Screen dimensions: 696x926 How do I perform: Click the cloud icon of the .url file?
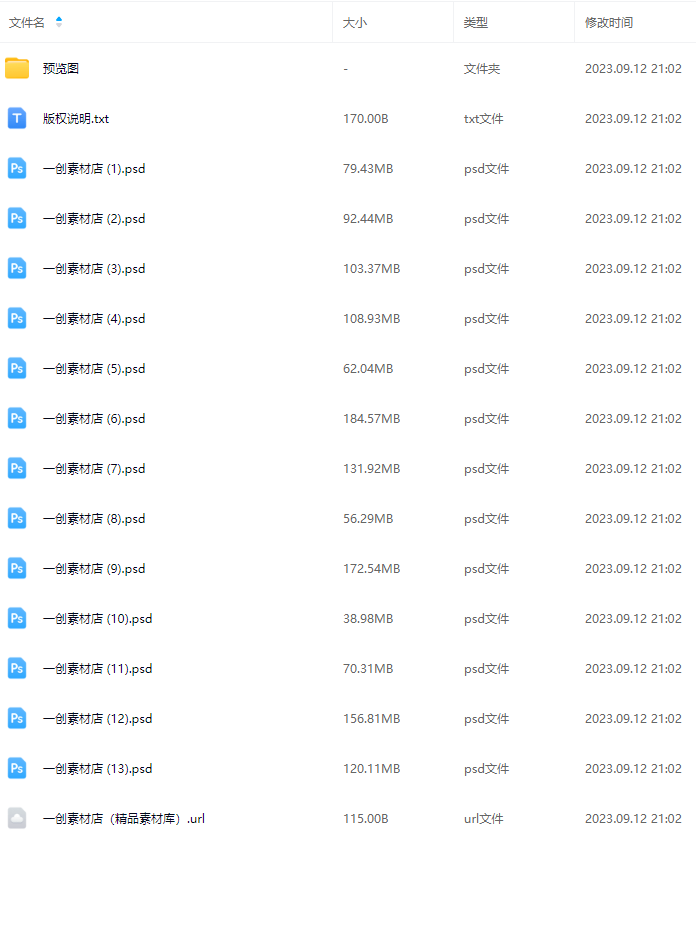tap(17, 819)
